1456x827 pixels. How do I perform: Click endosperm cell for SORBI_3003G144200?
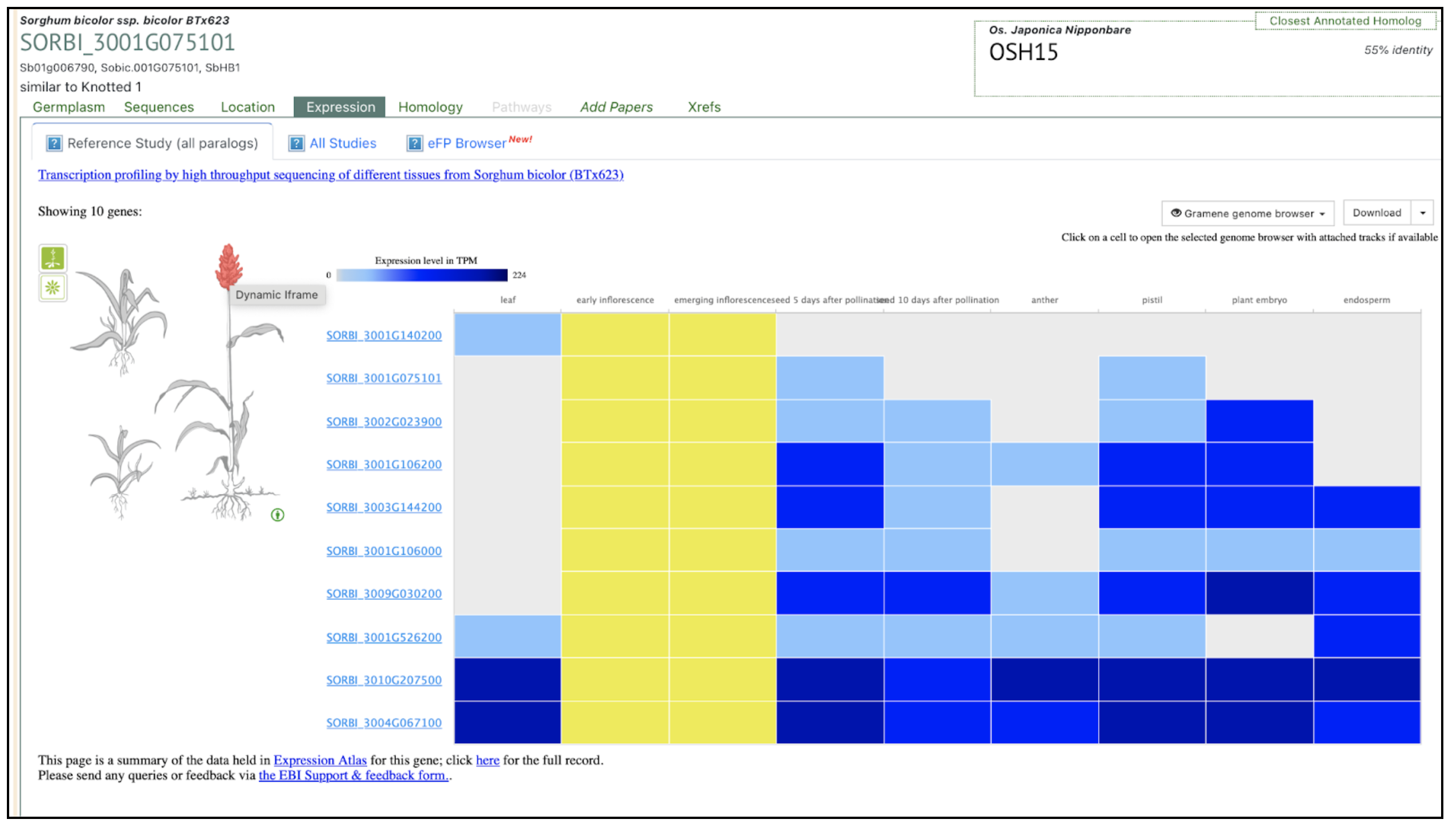tap(1367, 507)
